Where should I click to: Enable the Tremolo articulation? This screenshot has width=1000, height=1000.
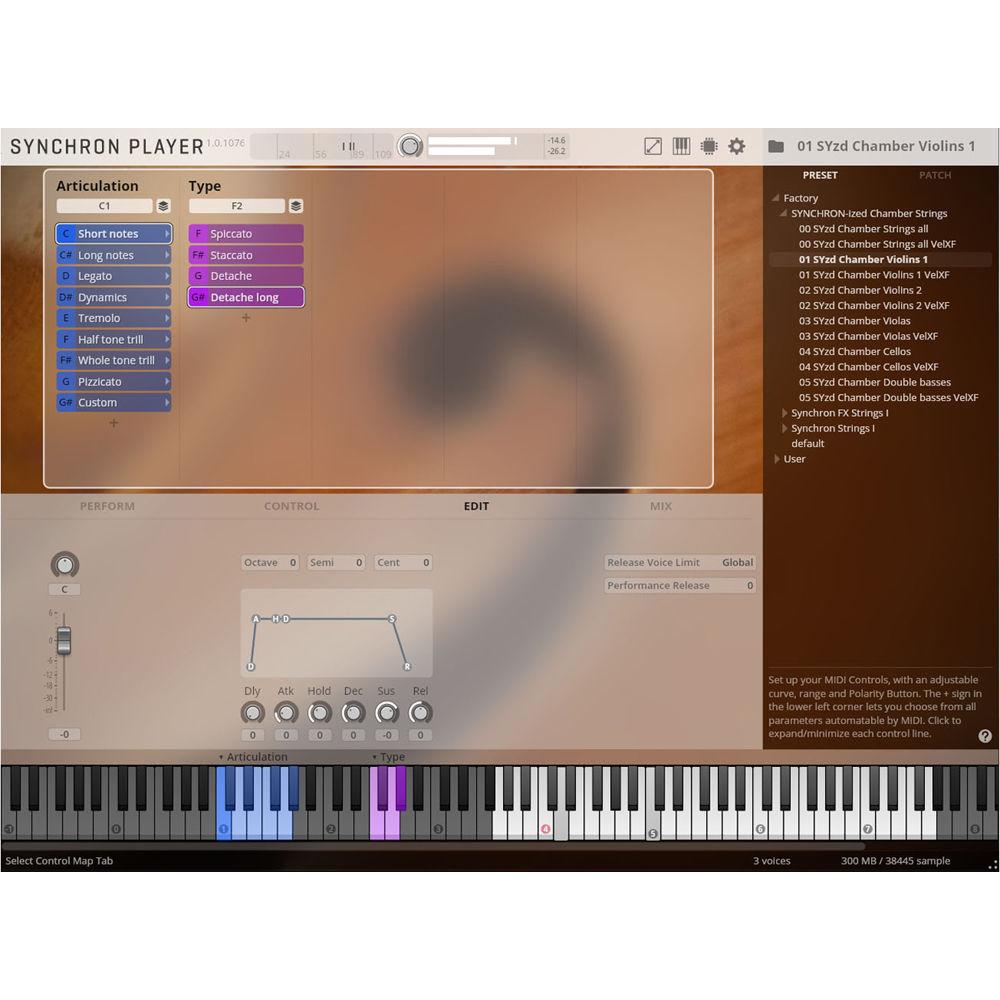(x=112, y=317)
